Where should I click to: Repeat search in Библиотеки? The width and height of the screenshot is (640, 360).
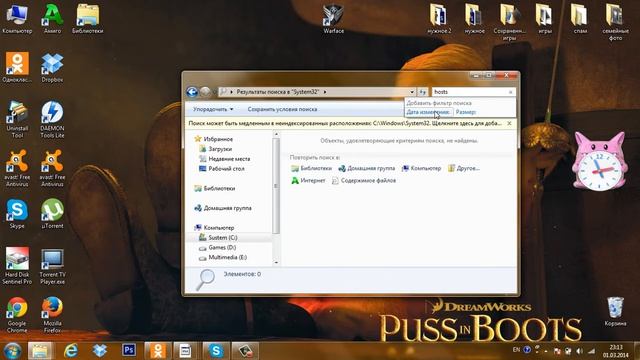tap(311, 168)
